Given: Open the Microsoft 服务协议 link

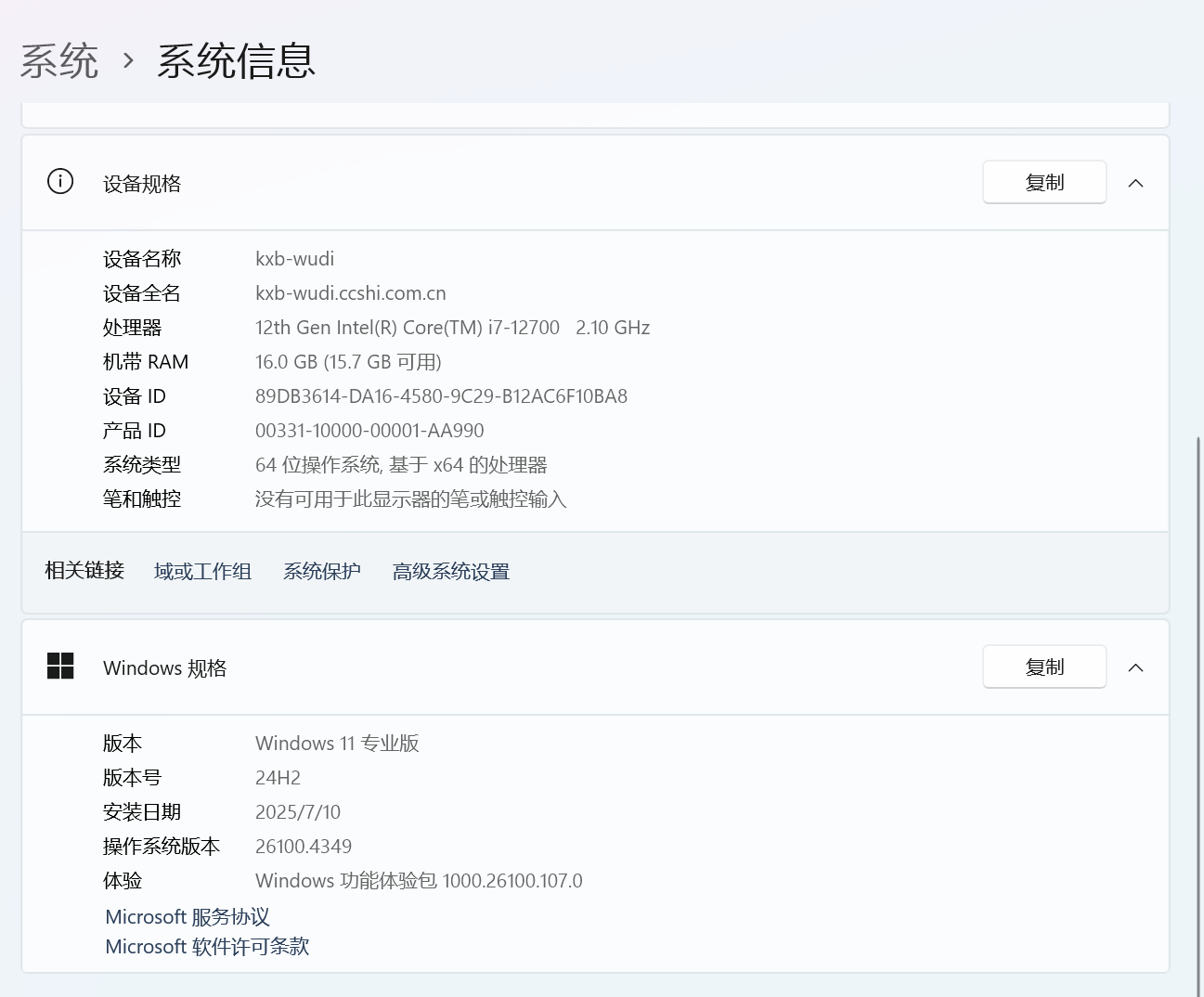Looking at the screenshot, I should click(x=188, y=917).
